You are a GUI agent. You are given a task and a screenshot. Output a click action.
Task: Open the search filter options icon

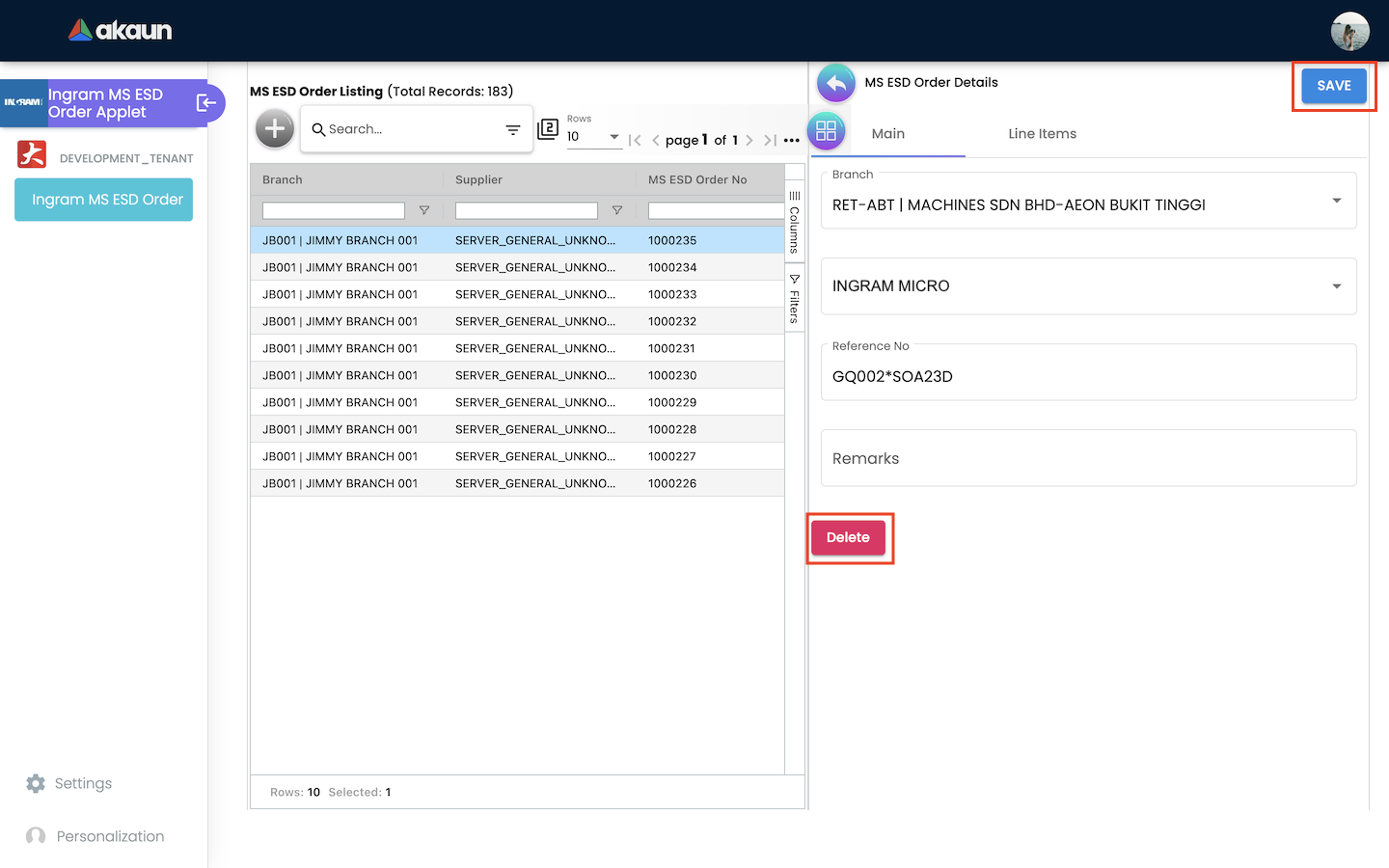point(513,130)
